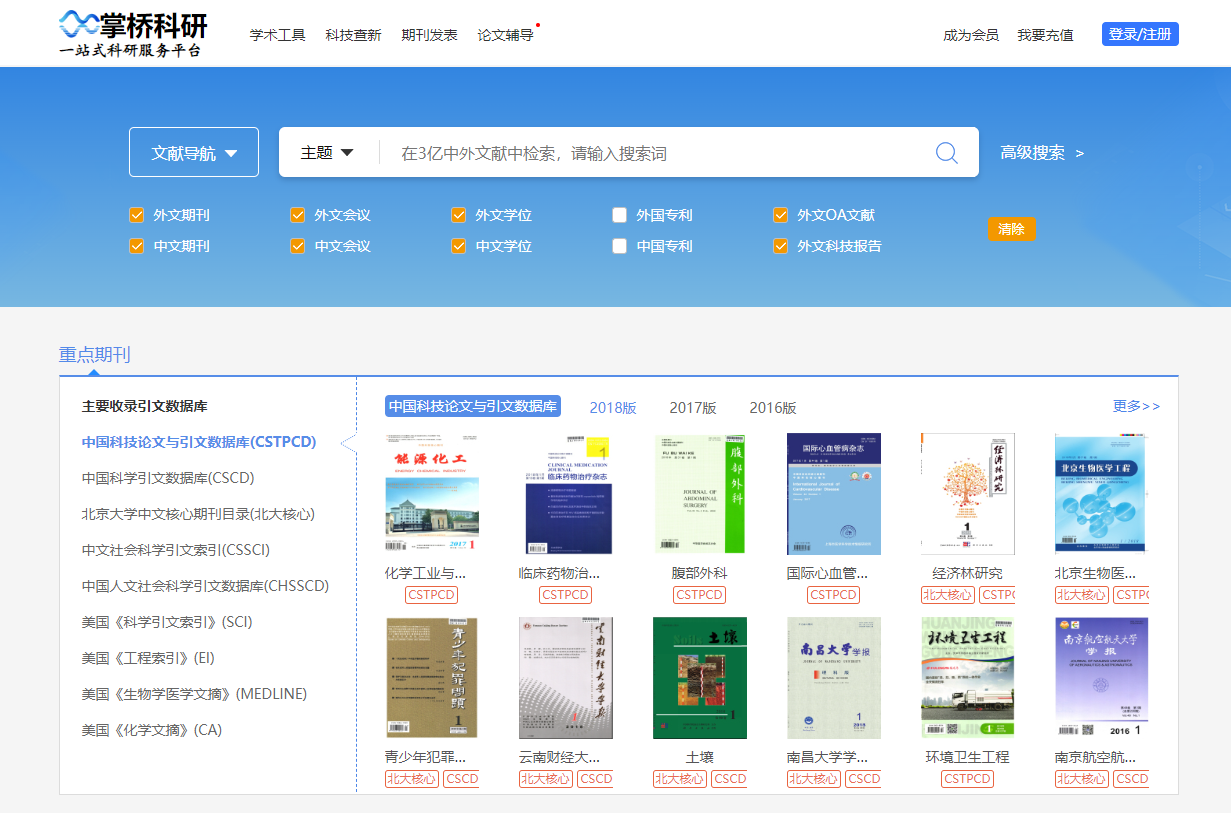Open the 主题 search field dropdown
The image size is (1231, 813).
coord(328,152)
